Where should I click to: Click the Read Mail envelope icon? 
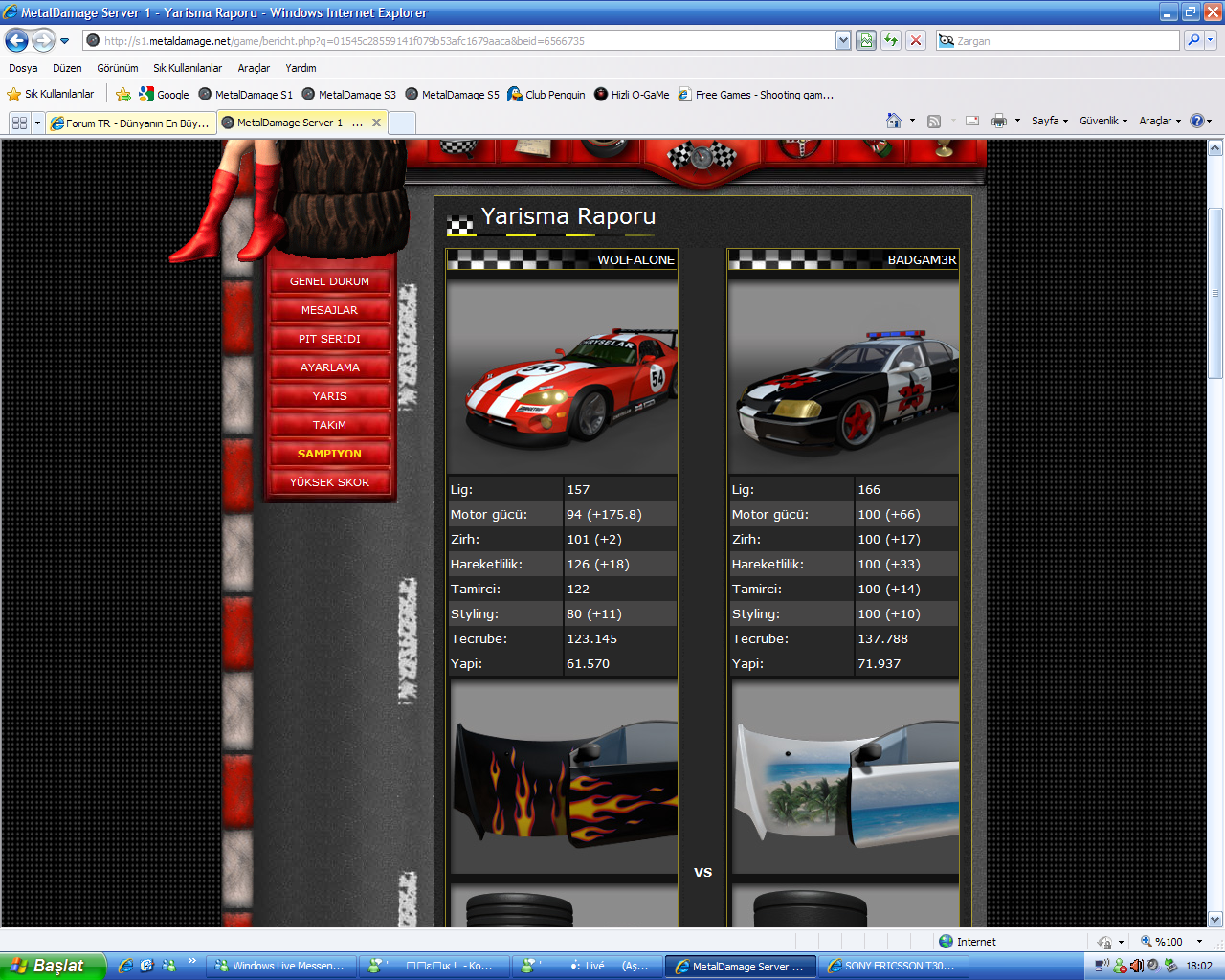click(972, 122)
